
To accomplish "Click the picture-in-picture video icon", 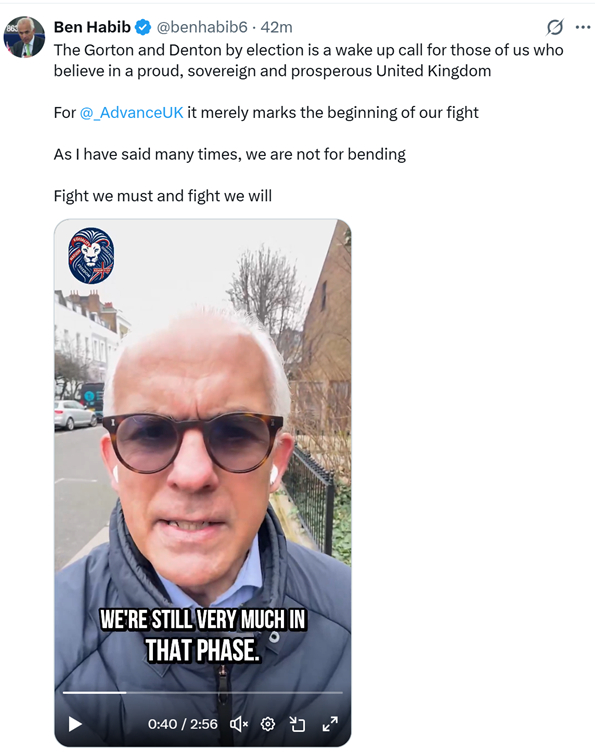I will (297, 724).
